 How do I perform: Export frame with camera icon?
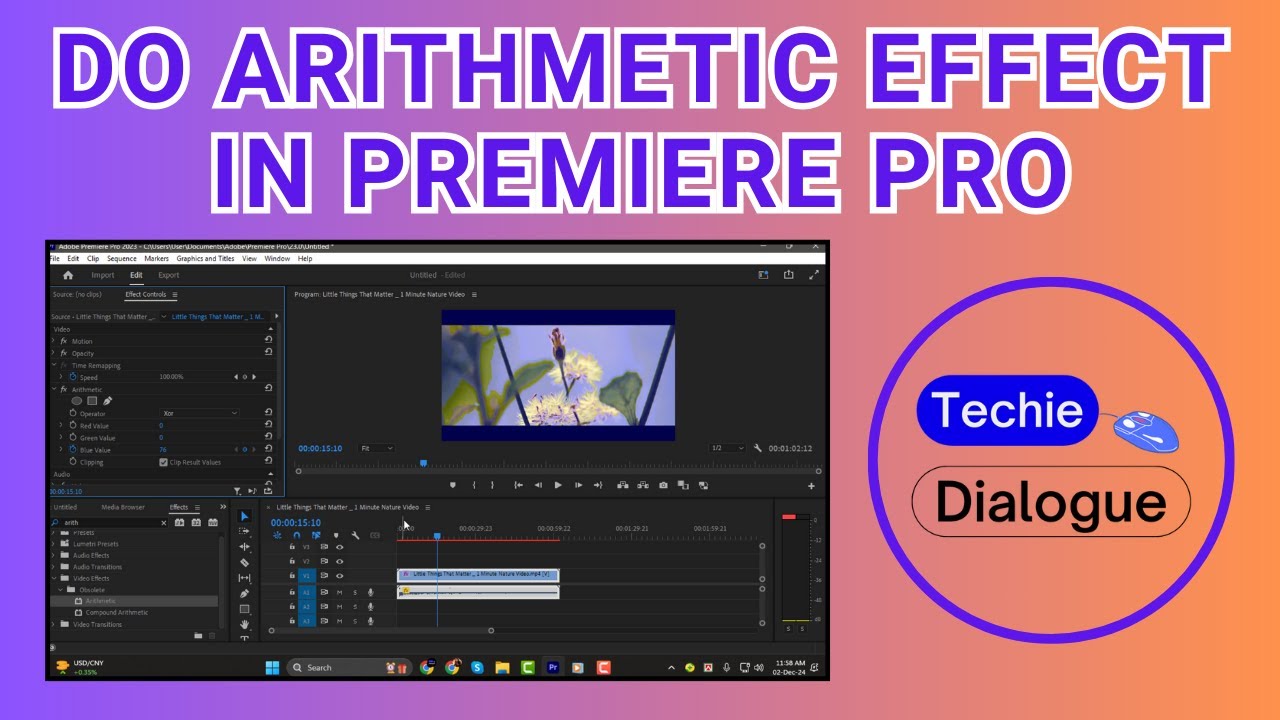(x=663, y=485)
